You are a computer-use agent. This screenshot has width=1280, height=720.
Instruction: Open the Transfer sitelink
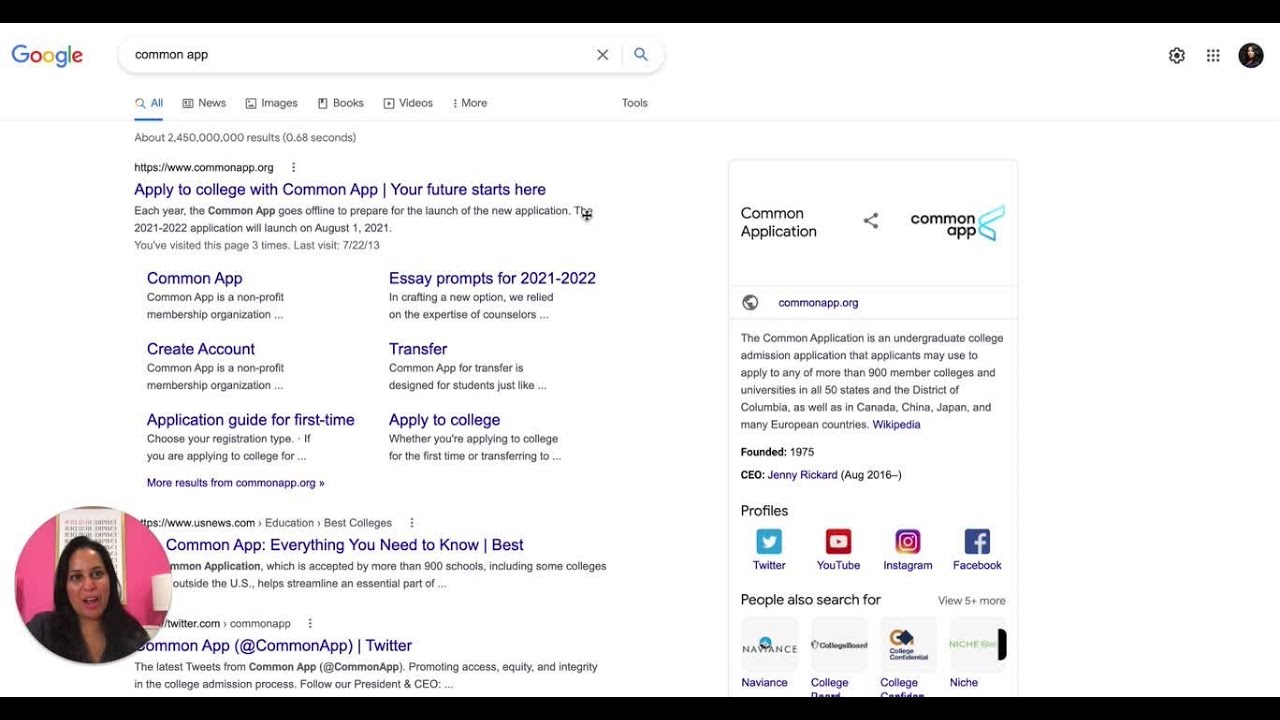[418, 349]
